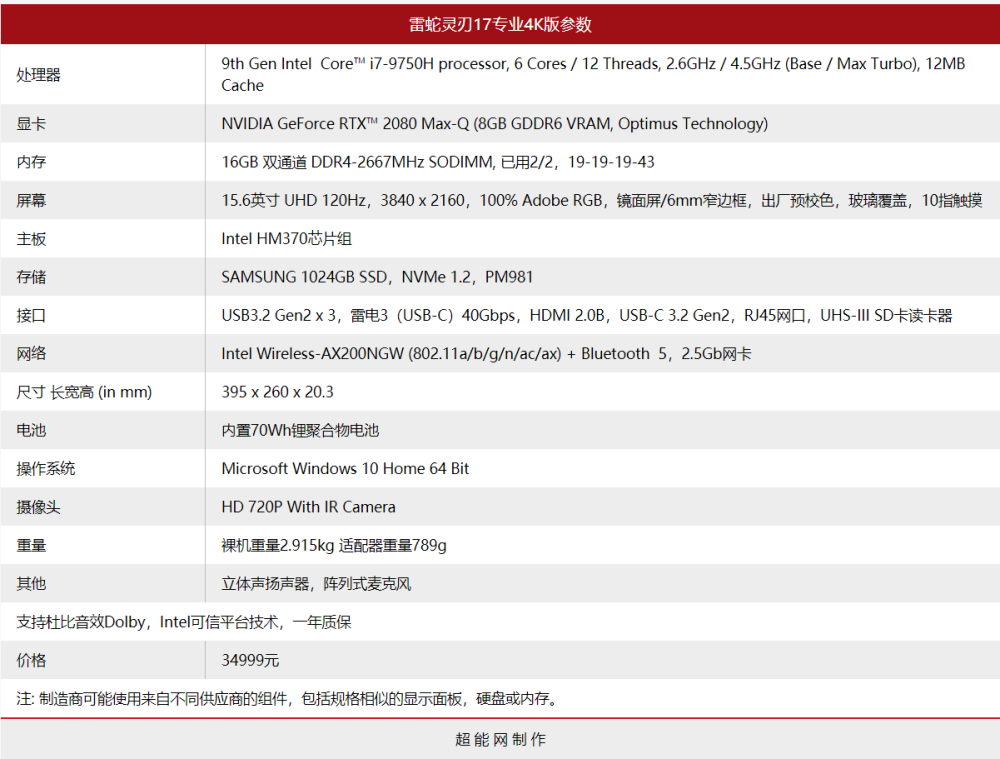Click the table title 雷蛇灵刃17专业4K版参数
This screenshot has width=1000, height=759.
tap(500, 24)
